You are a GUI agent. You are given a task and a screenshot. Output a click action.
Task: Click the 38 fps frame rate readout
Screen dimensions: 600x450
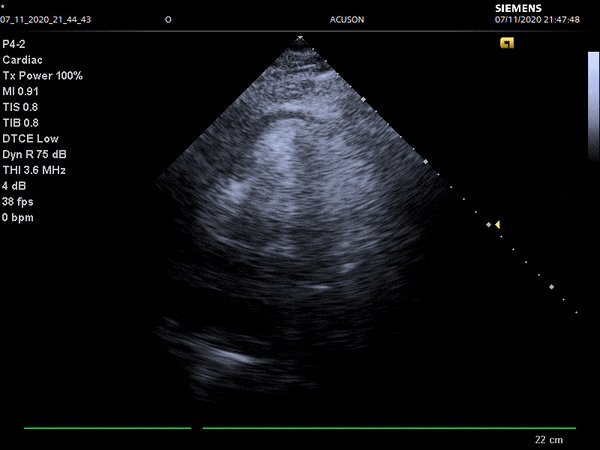click(x=18, y=202)
